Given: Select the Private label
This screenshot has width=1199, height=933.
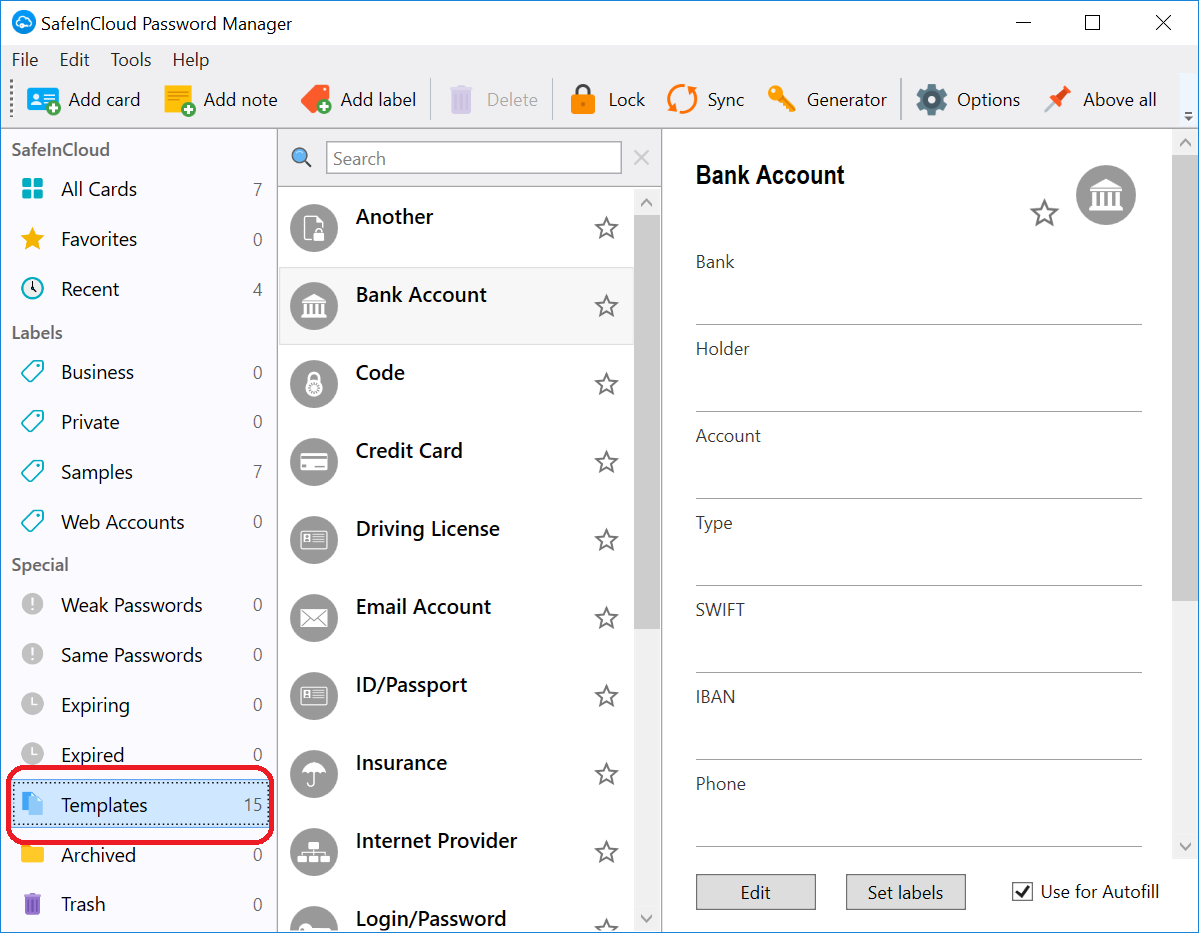Looking at the screenshot, I should (141, 421).
